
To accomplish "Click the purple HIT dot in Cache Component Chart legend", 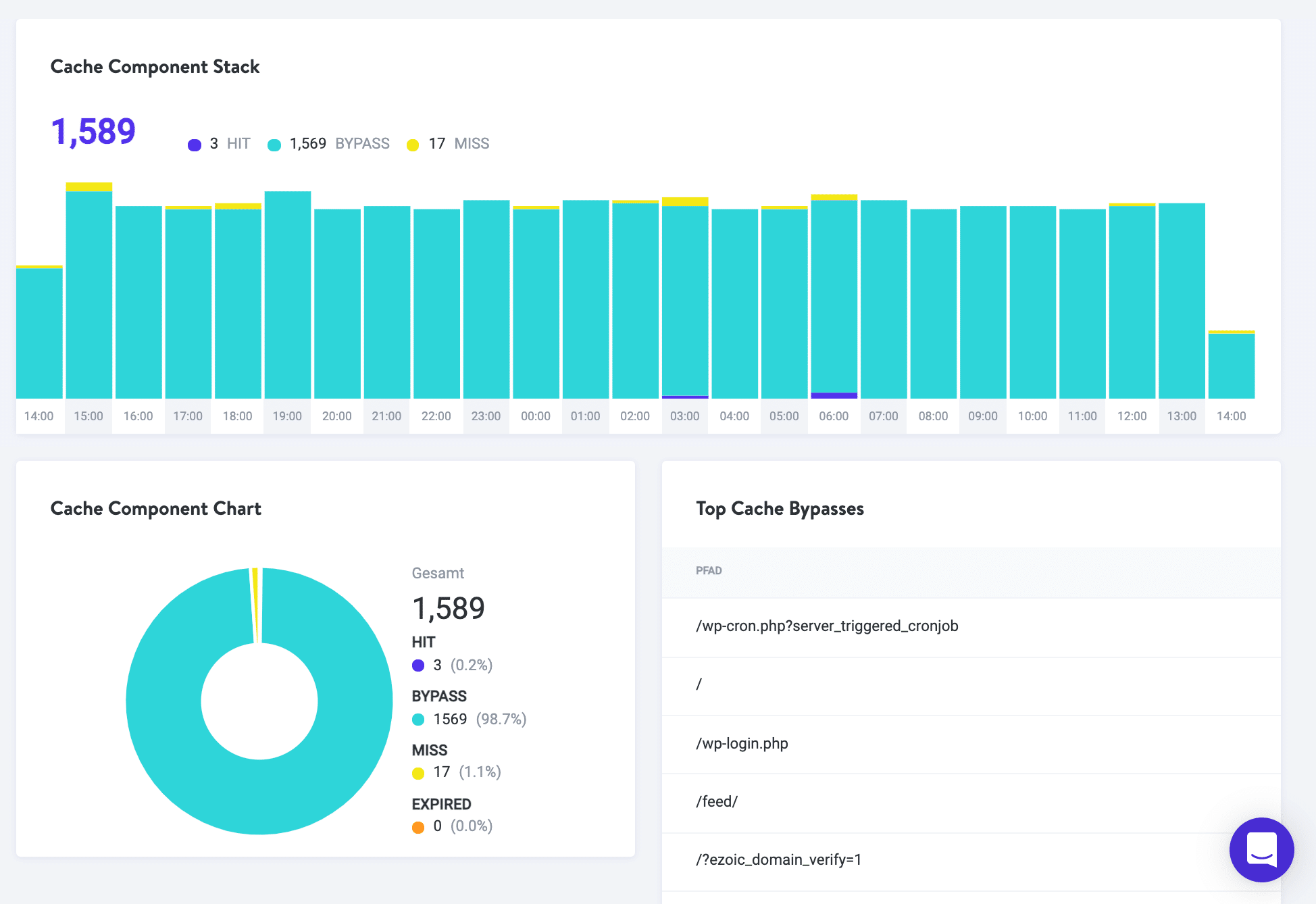I will click(418, 665).
